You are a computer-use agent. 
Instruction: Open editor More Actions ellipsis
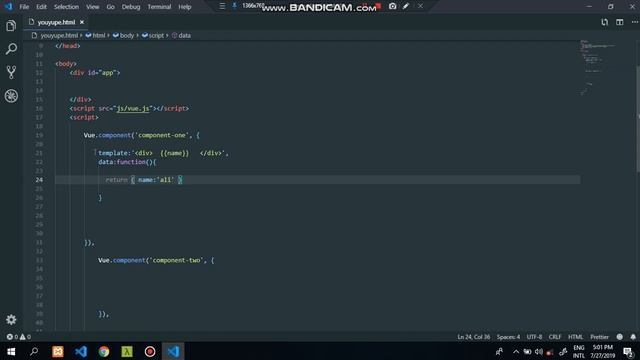pos(634,22)
